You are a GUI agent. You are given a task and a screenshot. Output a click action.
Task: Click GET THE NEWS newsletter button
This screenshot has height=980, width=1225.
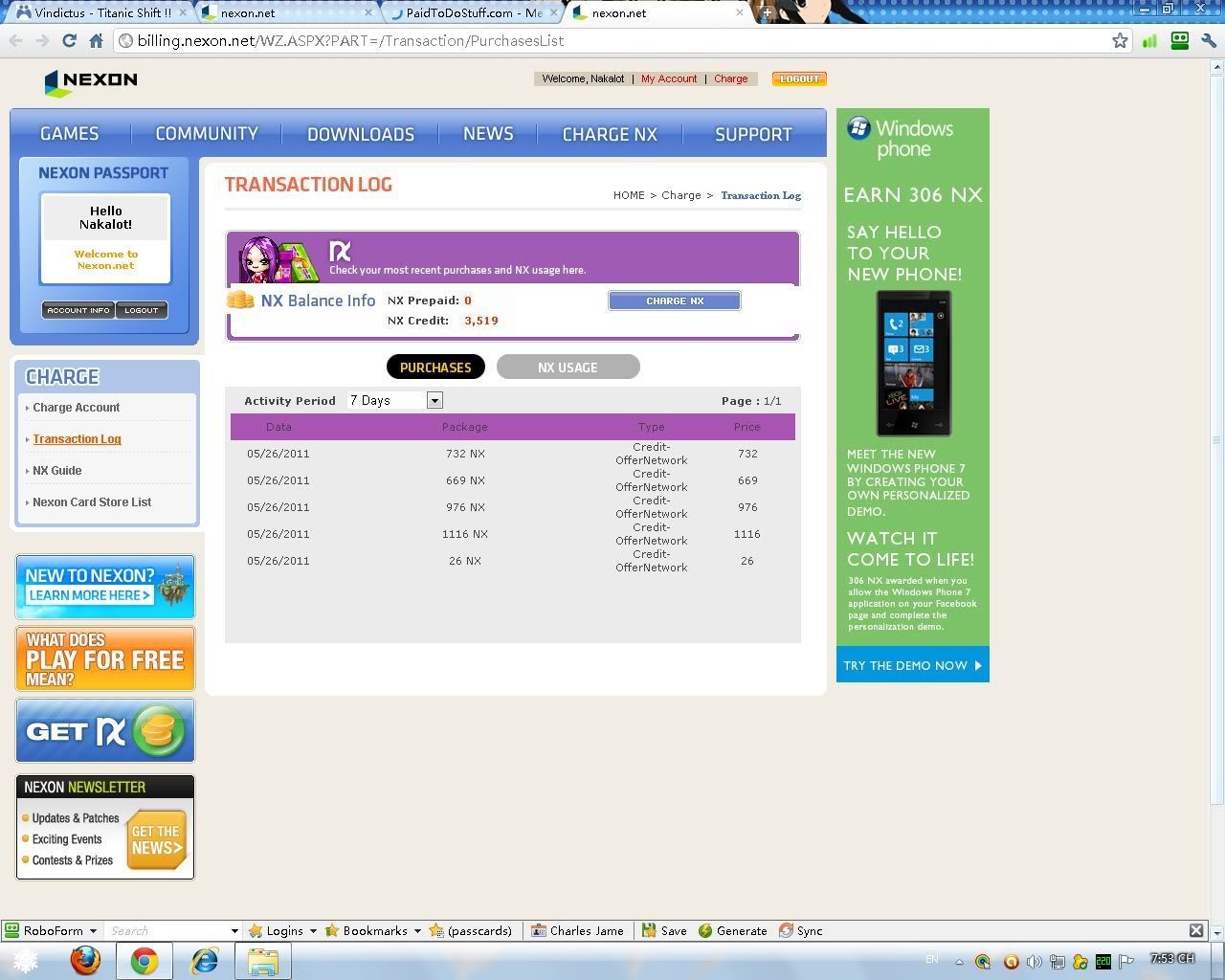pyautogui.click(x=156, y=839)
